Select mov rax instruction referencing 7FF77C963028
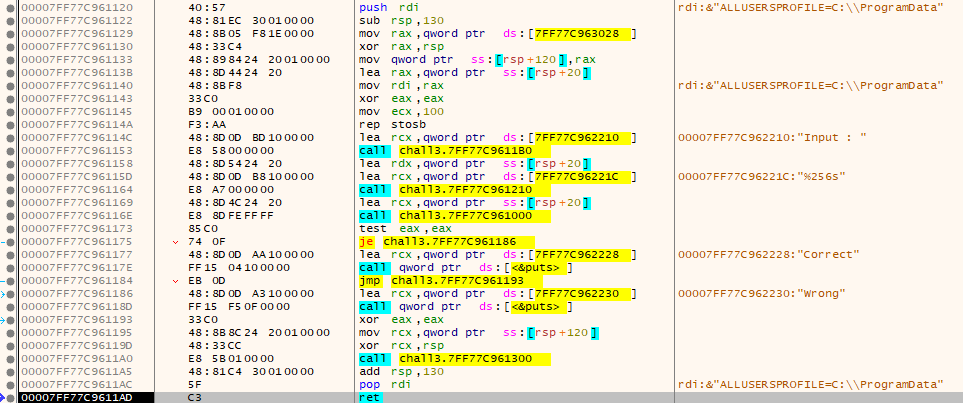Viewport: 963px width, 403px height. point(497,33)
